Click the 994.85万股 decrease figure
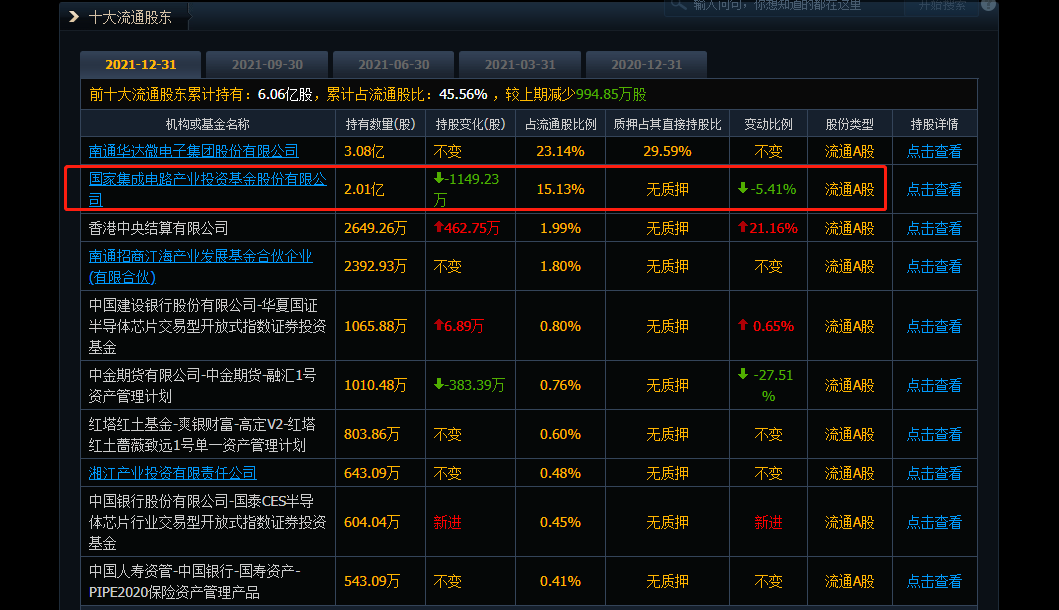 611,95
